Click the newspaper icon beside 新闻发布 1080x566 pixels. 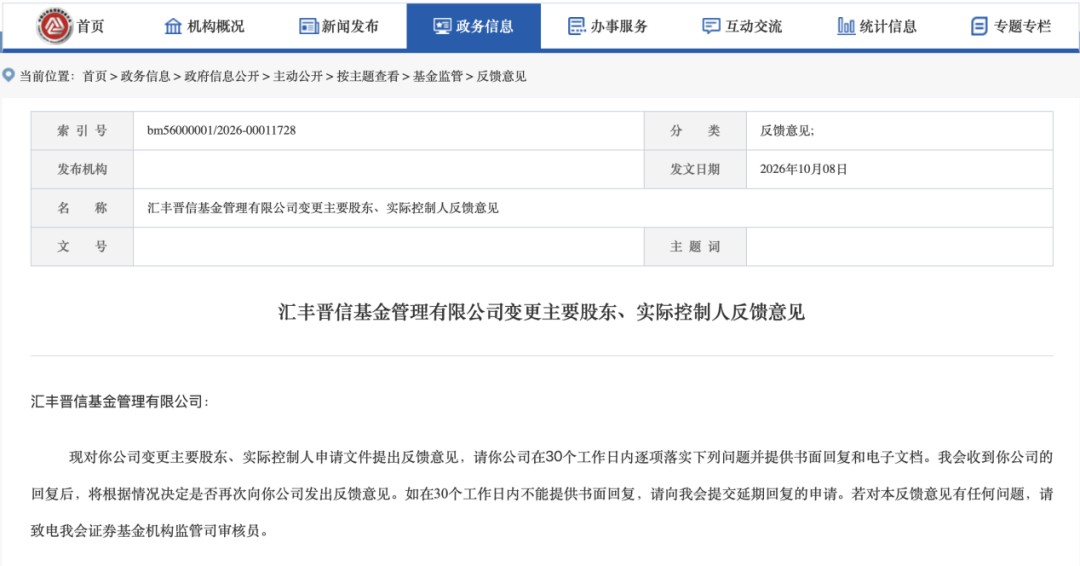pyautogui.click(x=308, y=26)
